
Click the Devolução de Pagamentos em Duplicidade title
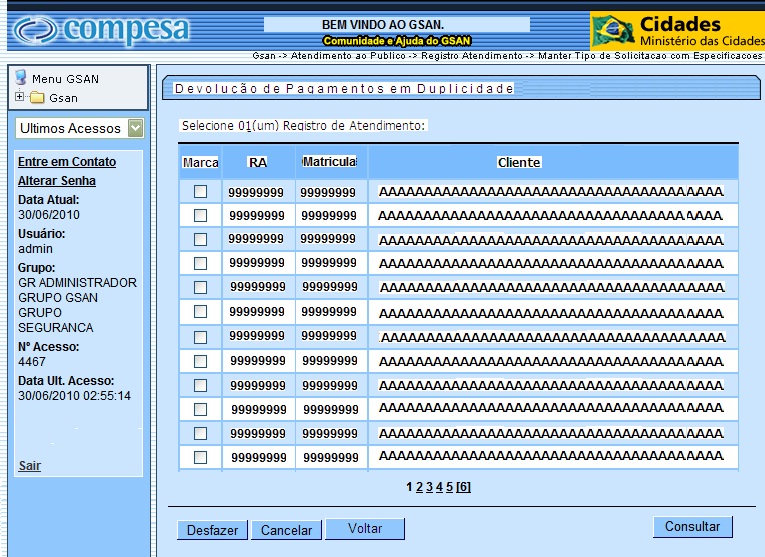point(344,89)
